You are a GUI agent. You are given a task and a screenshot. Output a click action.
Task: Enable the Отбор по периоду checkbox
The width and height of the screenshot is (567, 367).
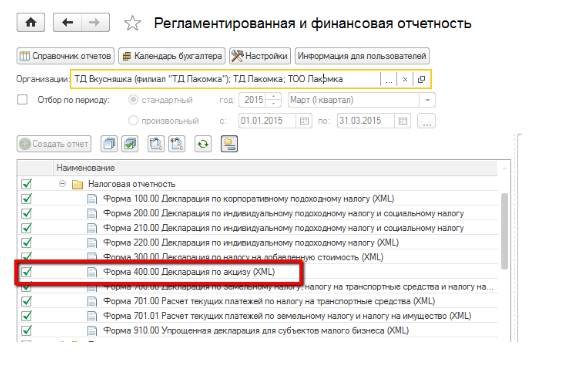click(22, 100)
